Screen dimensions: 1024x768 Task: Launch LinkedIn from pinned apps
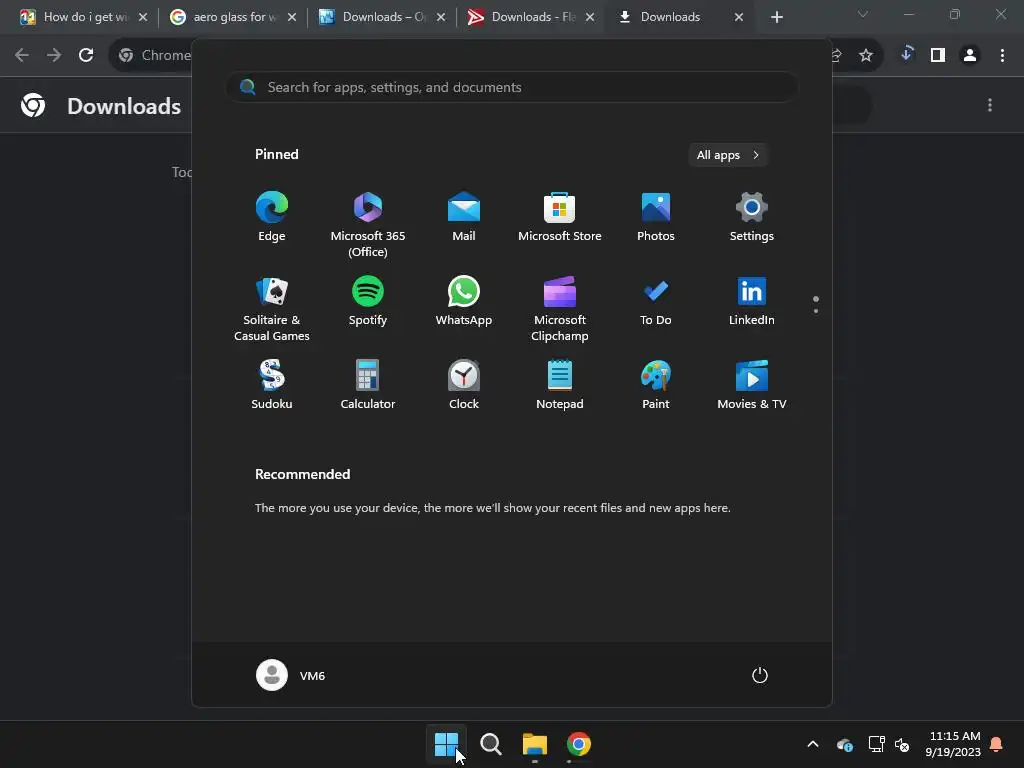tap(752, 301)
